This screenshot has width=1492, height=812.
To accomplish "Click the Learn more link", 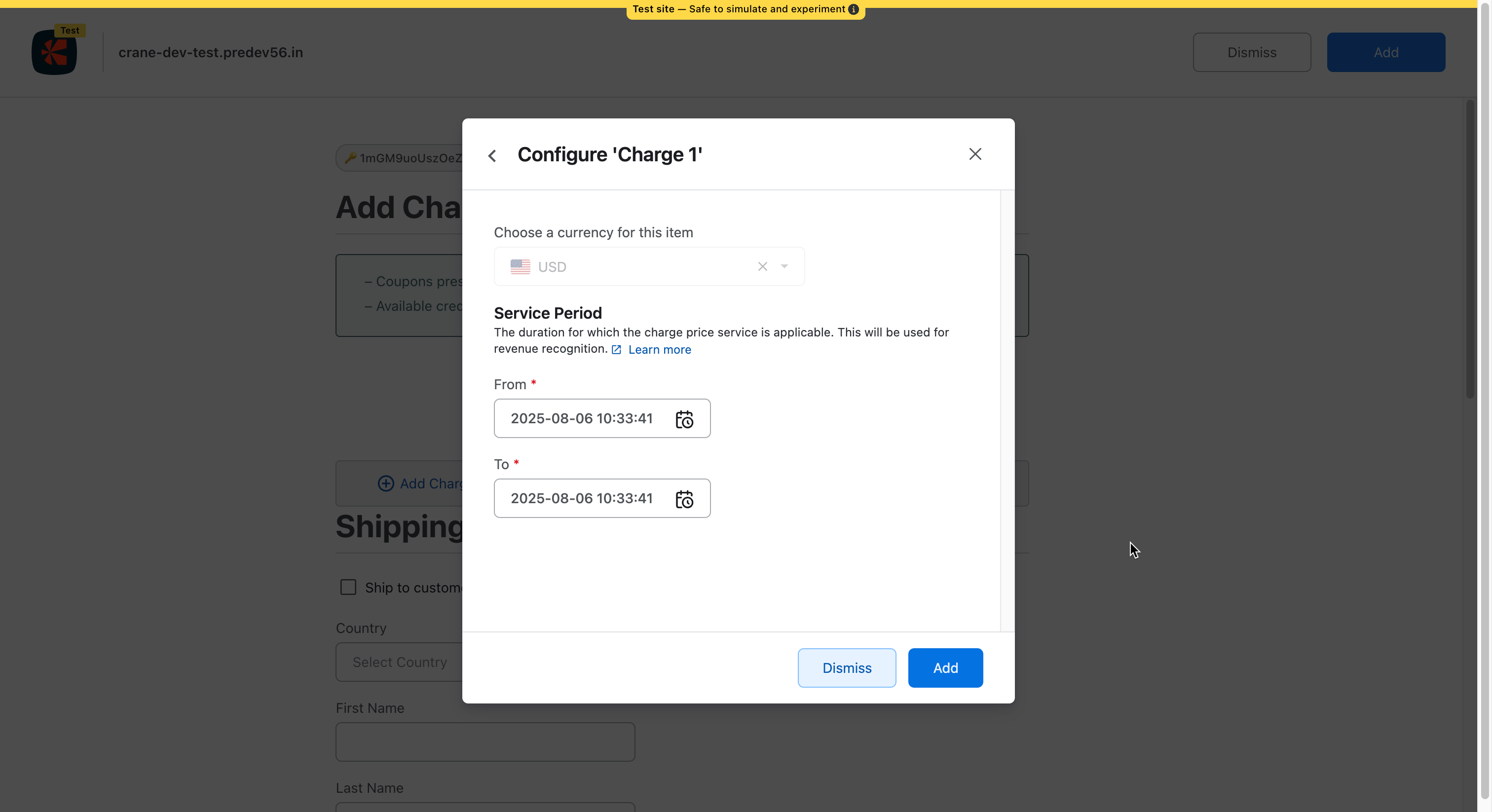I will coord(659,349).
